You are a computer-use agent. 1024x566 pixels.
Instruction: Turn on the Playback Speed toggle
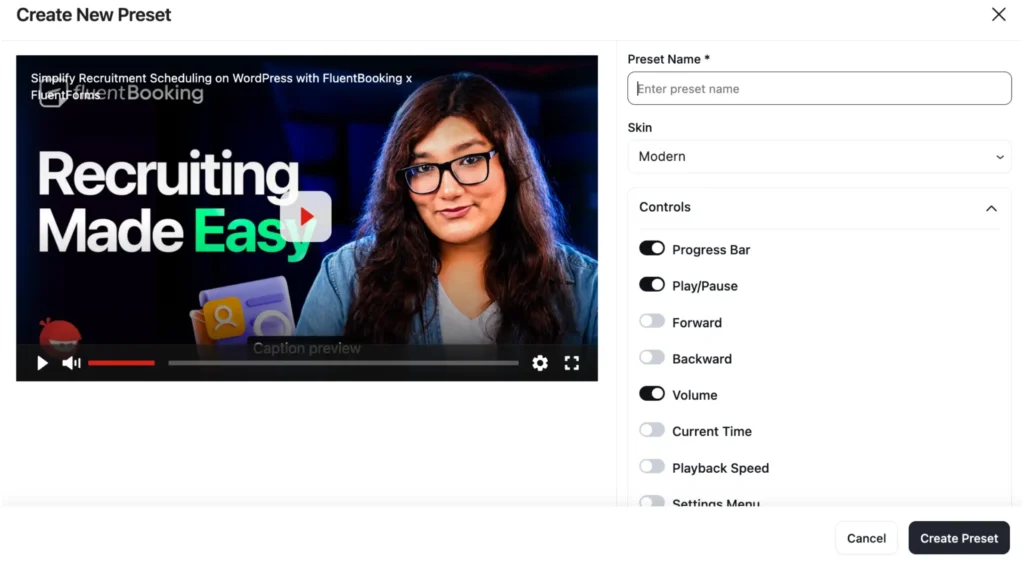[652, 467]
